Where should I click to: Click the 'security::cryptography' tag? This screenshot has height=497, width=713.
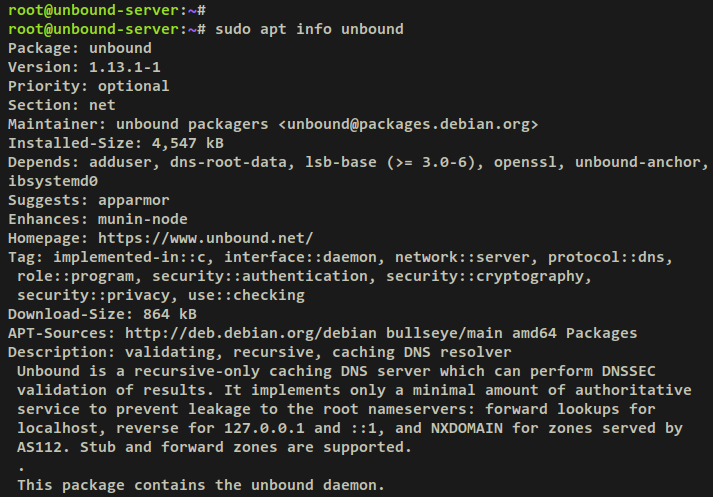[x=485, y=276]
